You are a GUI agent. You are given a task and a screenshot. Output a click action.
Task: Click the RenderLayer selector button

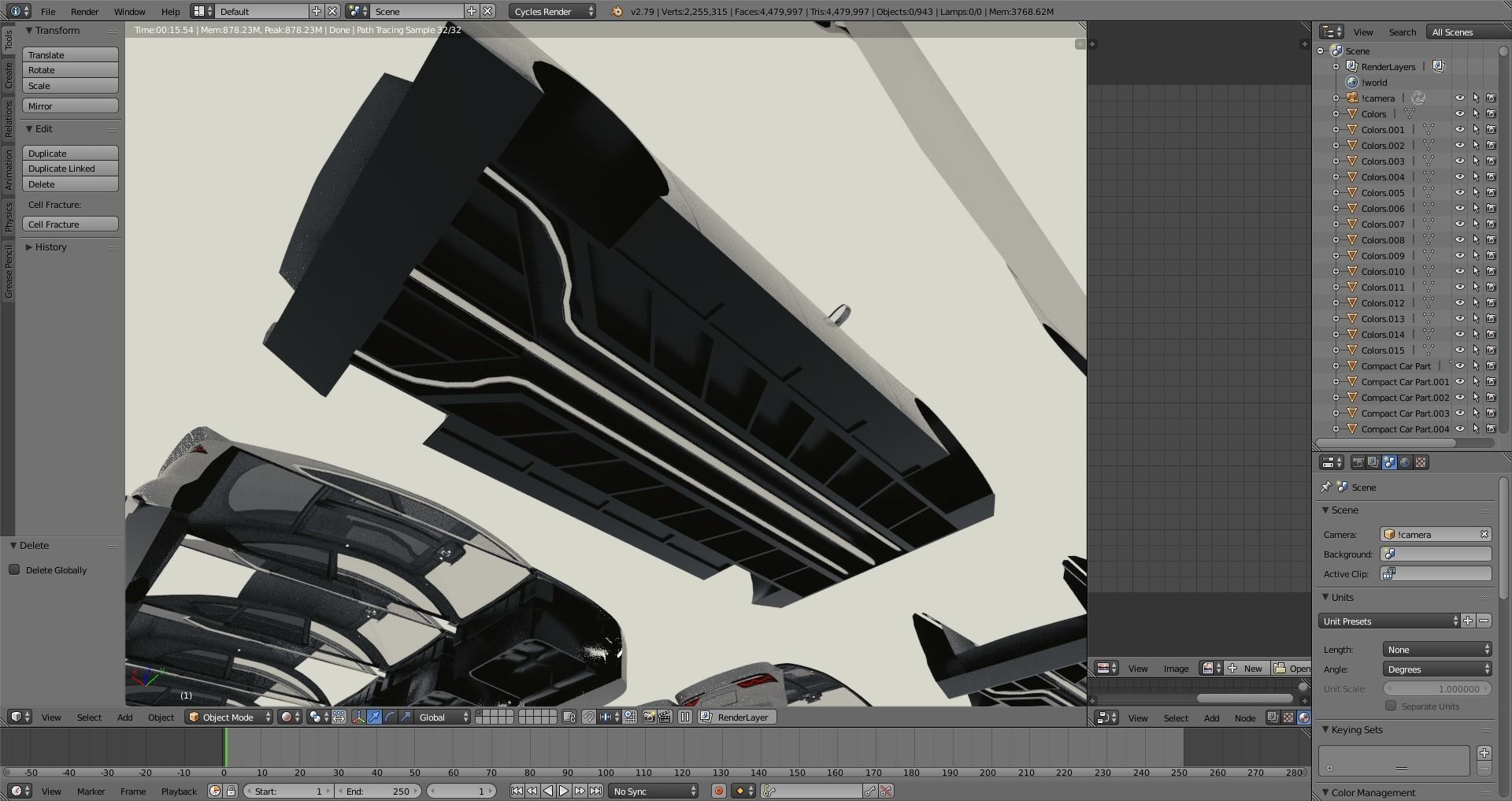tap(736, 717)
